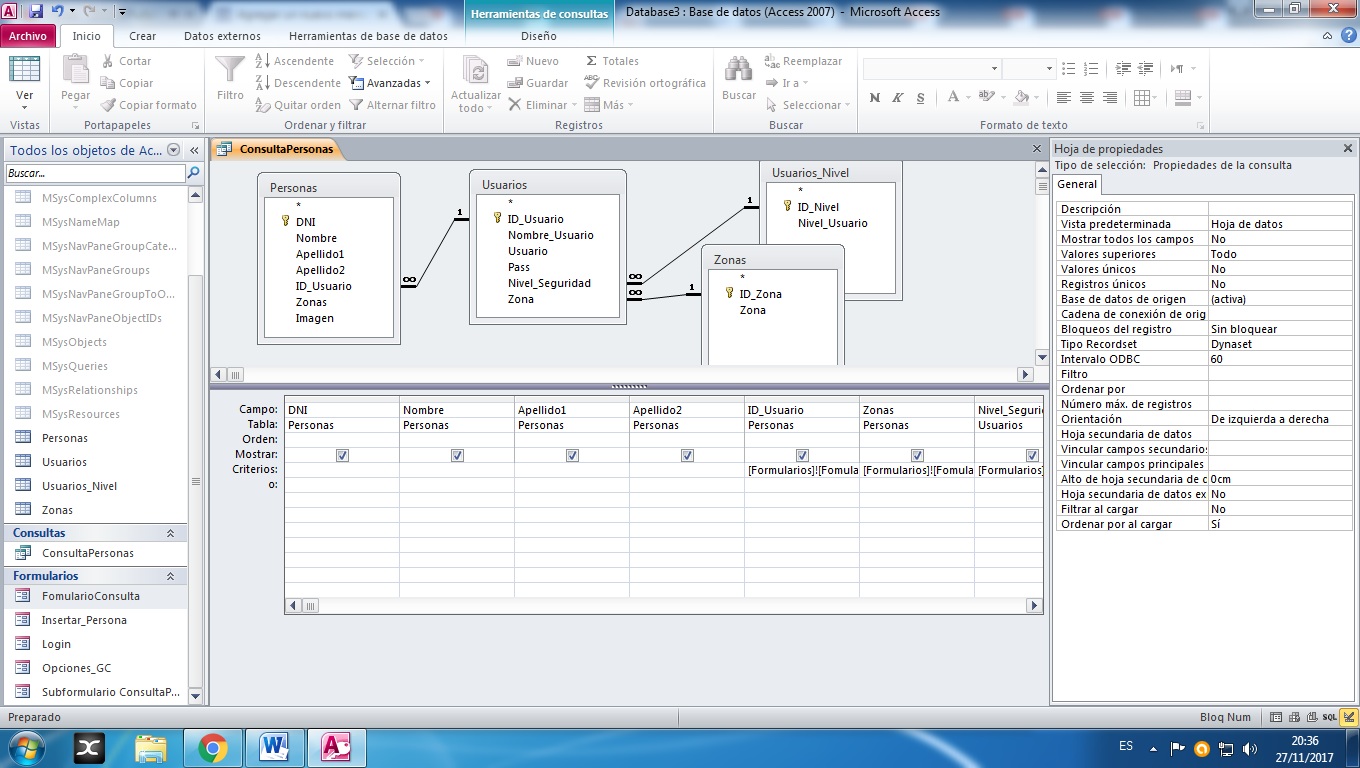1360x768 pixels.
Task: Sort with Ascendente
Action: 294,61
